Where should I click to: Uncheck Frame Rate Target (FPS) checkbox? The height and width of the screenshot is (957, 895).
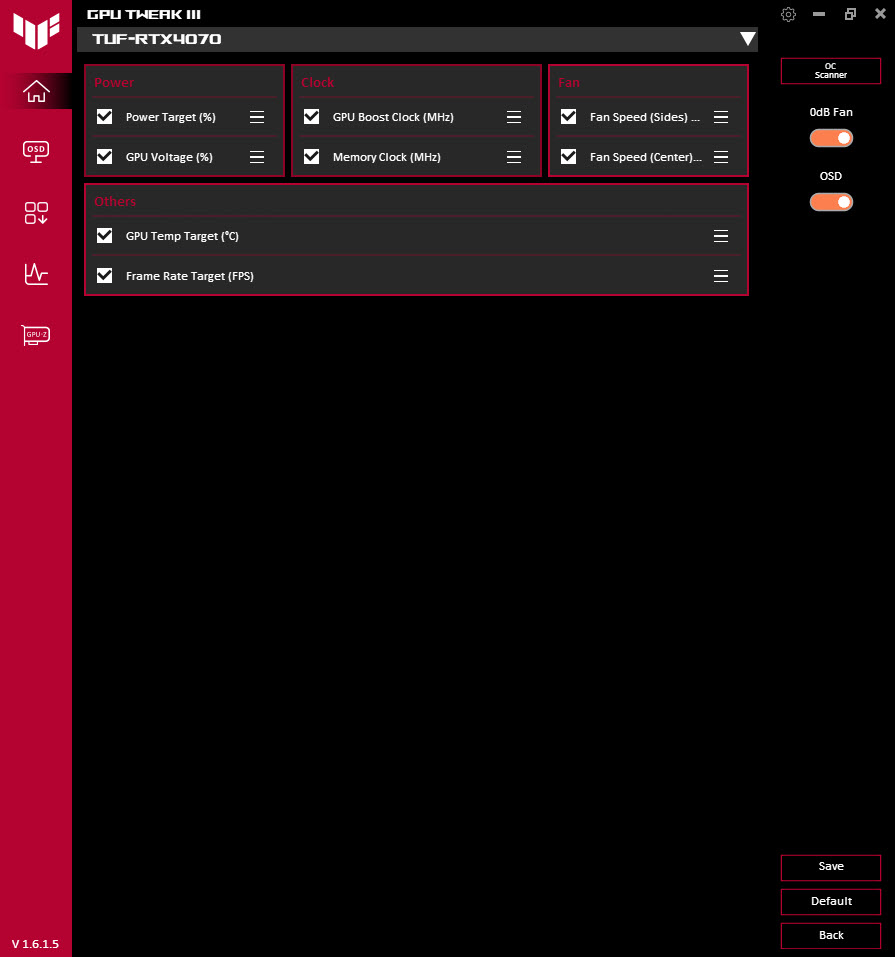click(104, 276)
